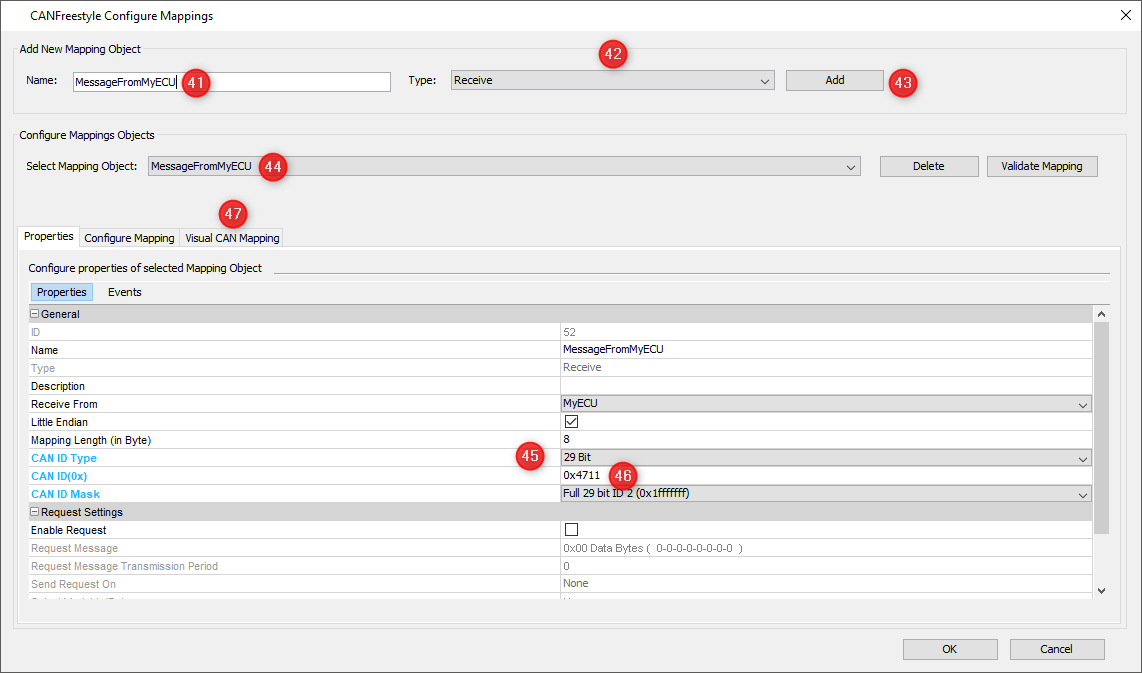Open the Select Mapping Object dropdown

point(504,167)
